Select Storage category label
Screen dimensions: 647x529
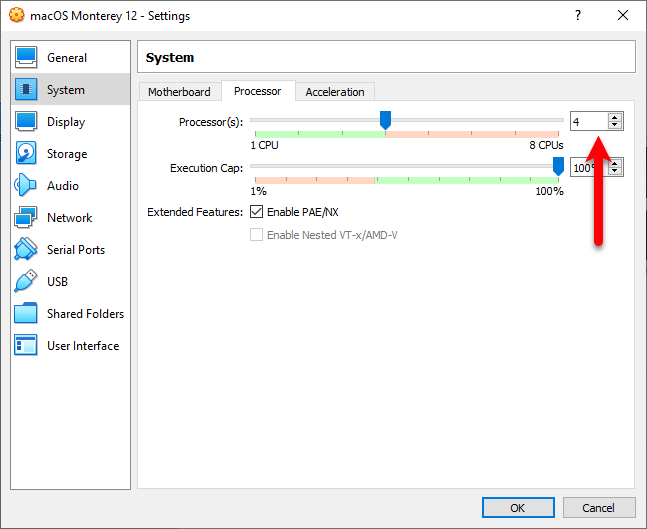pos(67,154)
